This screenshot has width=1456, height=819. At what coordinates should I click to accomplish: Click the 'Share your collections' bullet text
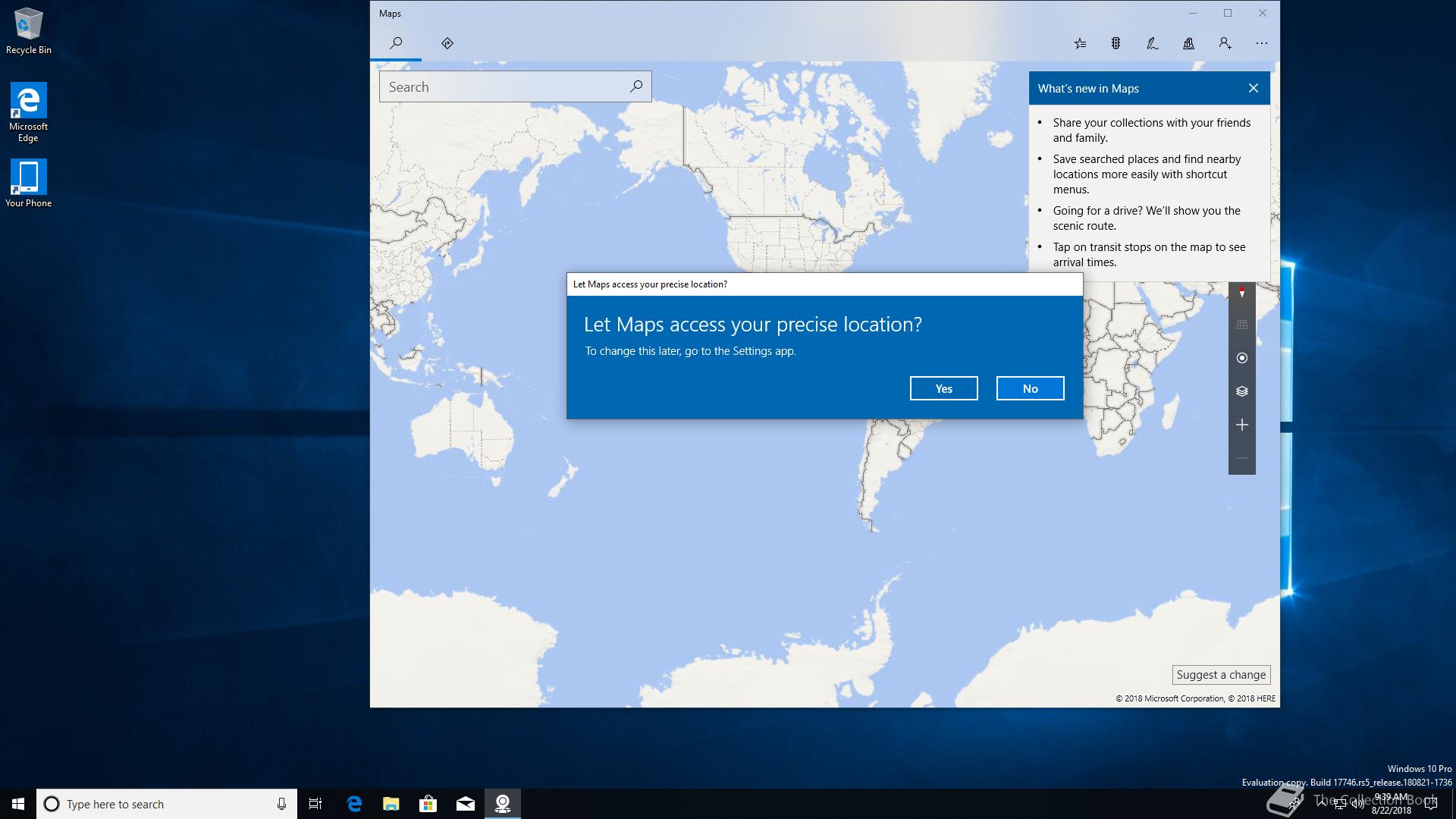click(1152, 130)
